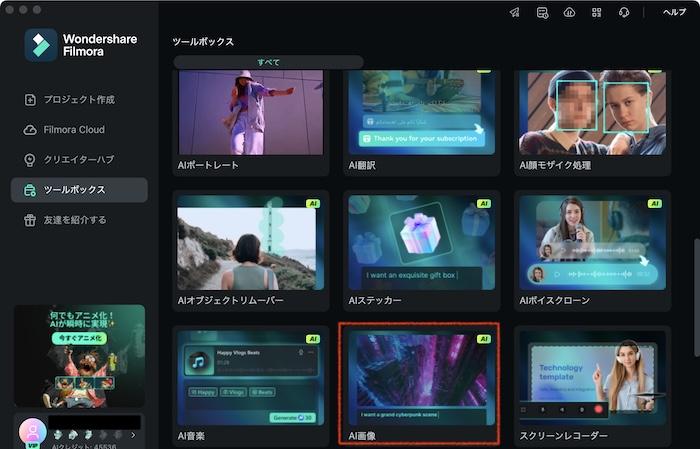Open クリエイターハブ section
The width and height of the screenshot is (700, 449).
(79, 160)
